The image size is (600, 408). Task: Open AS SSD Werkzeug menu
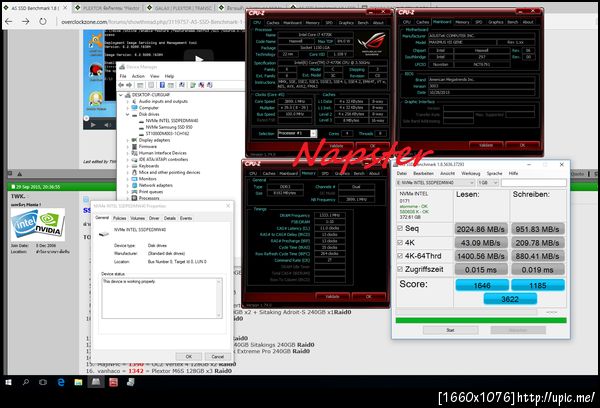pyautogui.click(x=470, y=173)
